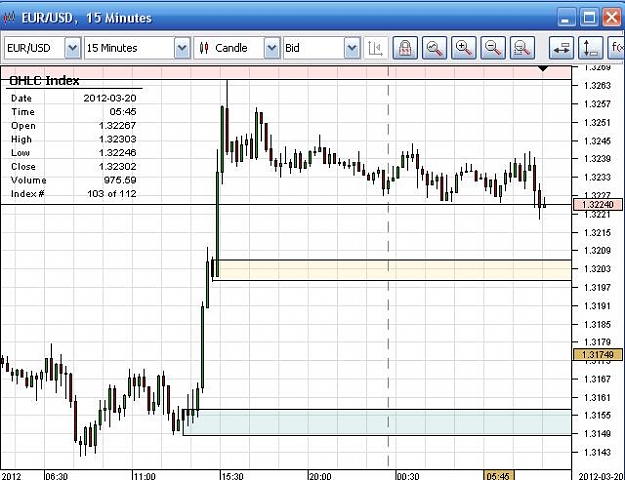Click the zoom out magnifier
This screenshot has height=480, width=625.
(x=493, y=48)
